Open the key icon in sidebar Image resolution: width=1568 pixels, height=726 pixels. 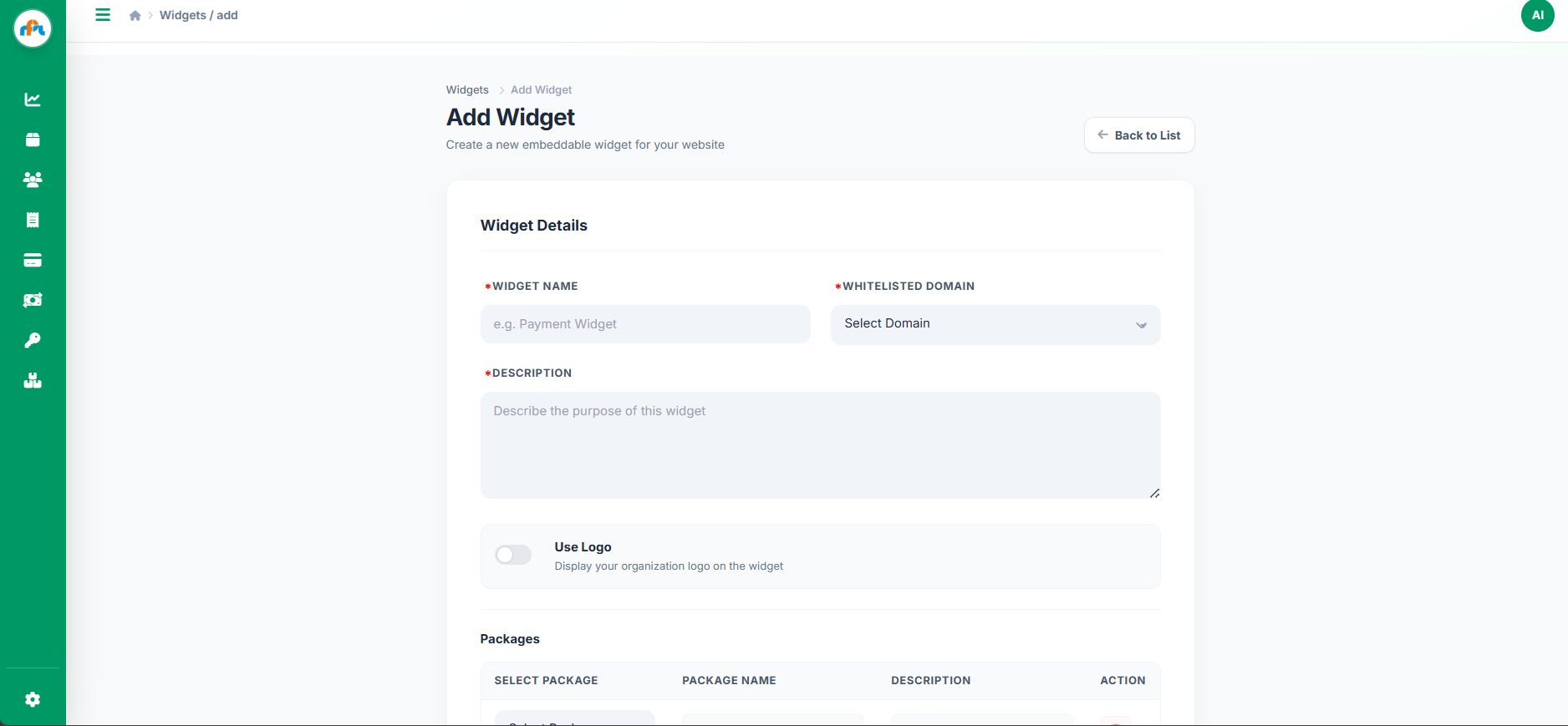(x=33, y=340)
